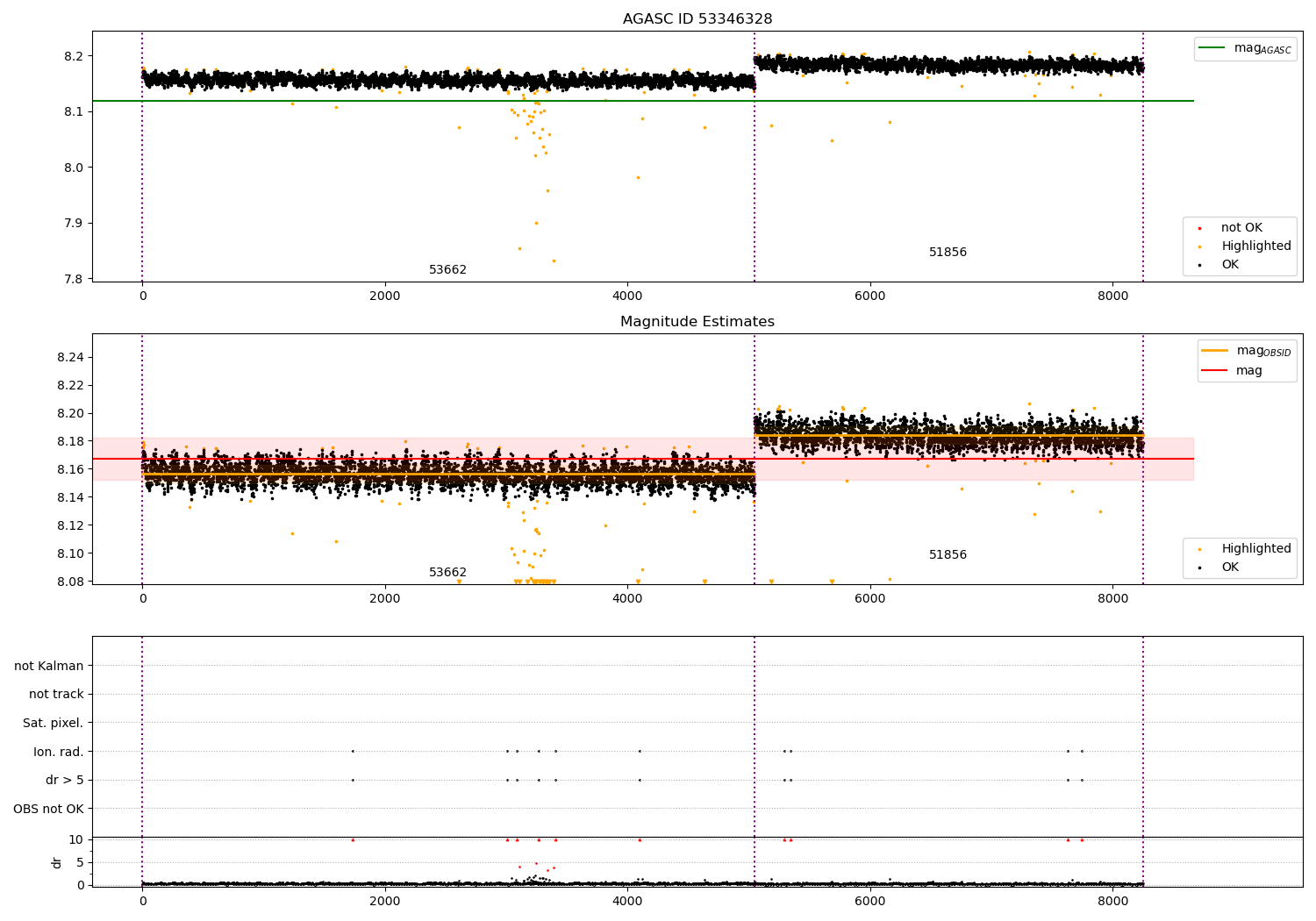
Task: Click the 8.14 y-axis tick label
Action: point(70,498)
